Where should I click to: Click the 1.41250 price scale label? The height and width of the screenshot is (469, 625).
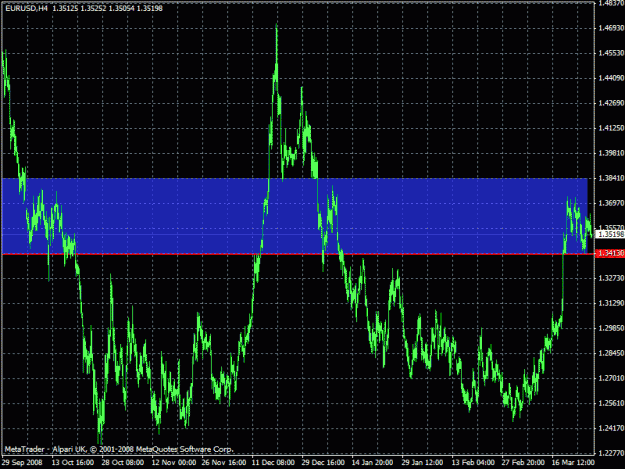click(x=611, y=128)
